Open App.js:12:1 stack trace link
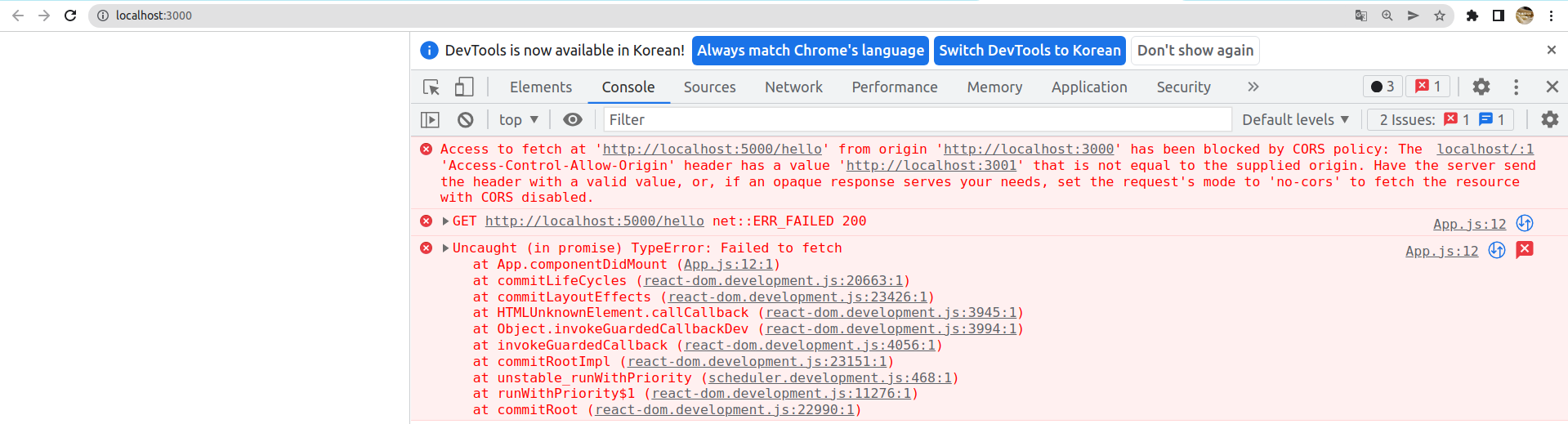 point(728,265)
